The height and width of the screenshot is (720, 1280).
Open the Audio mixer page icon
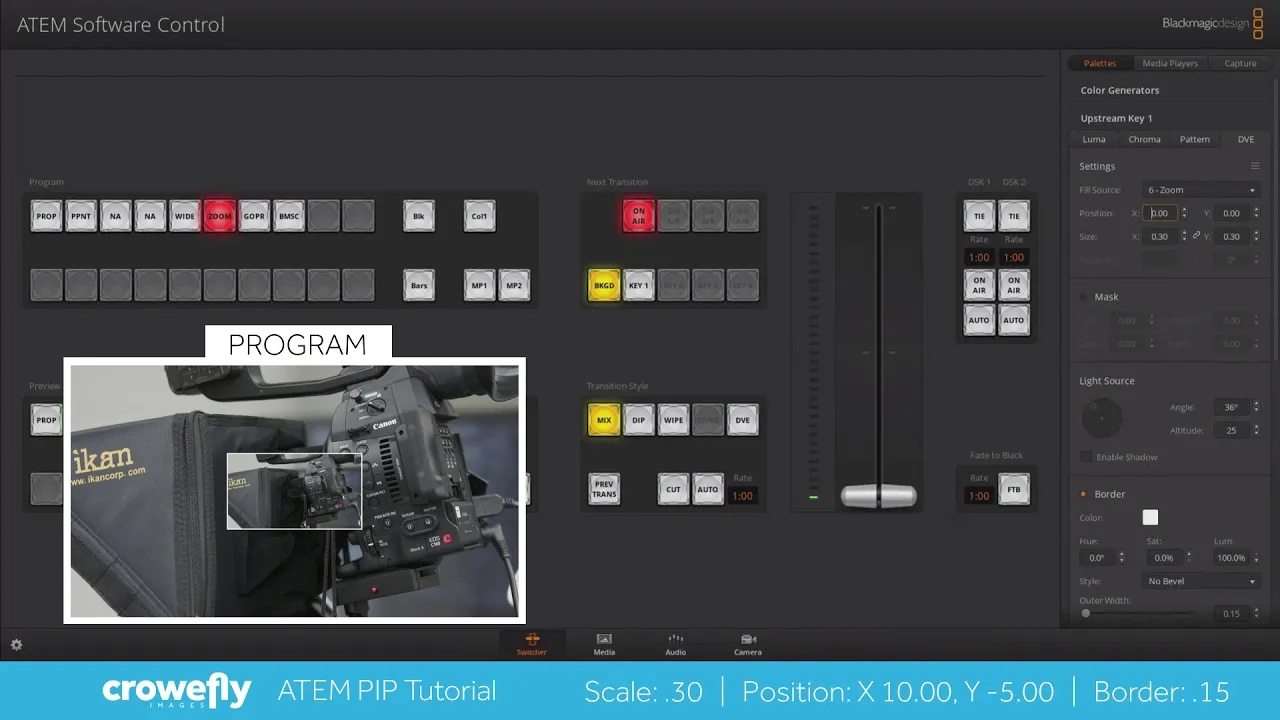(x=676, y=644)
